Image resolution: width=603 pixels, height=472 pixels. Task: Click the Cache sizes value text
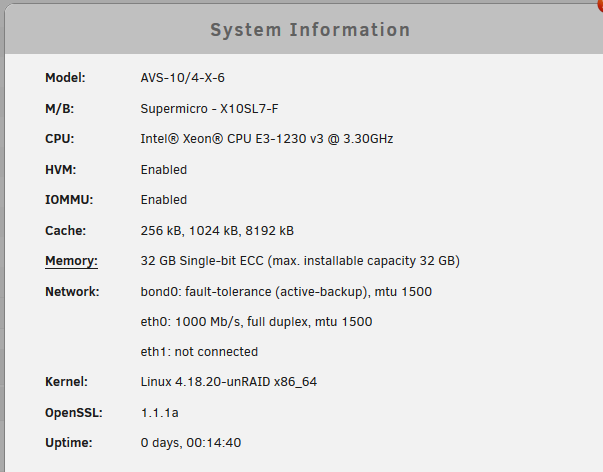pos(217,231)
